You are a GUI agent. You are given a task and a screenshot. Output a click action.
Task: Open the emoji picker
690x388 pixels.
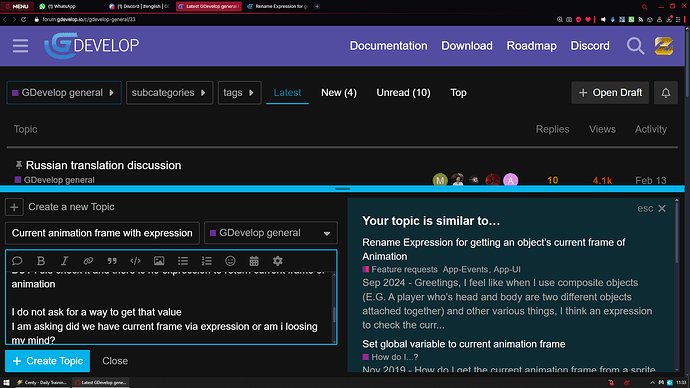(x=230, y=261)
